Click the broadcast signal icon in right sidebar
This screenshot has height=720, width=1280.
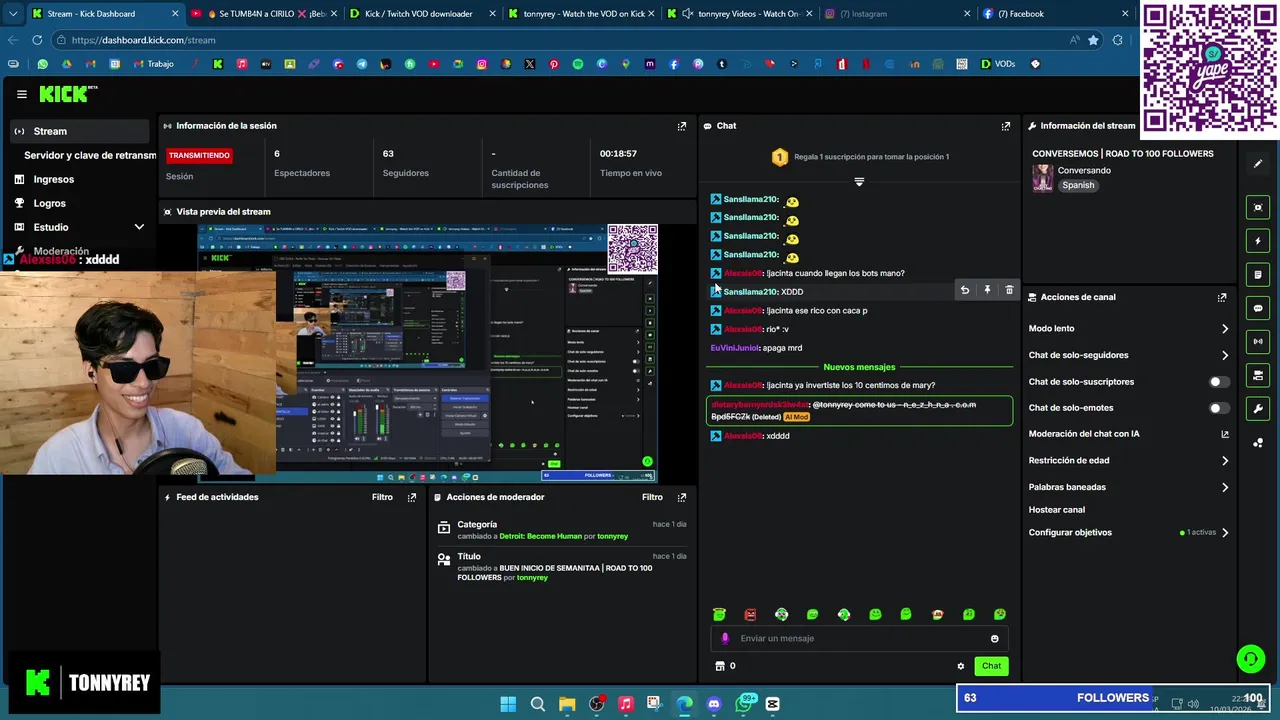[x=1258, y=341]
